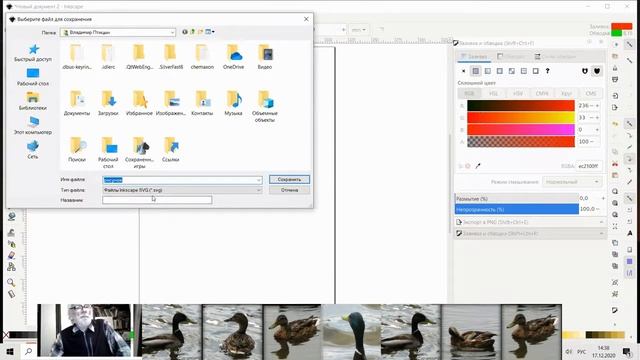Image resolution: width=640 pixels, height=360 pixels.
Task: Increase the G channel value with plus
Action: click(x=598, y=118)
